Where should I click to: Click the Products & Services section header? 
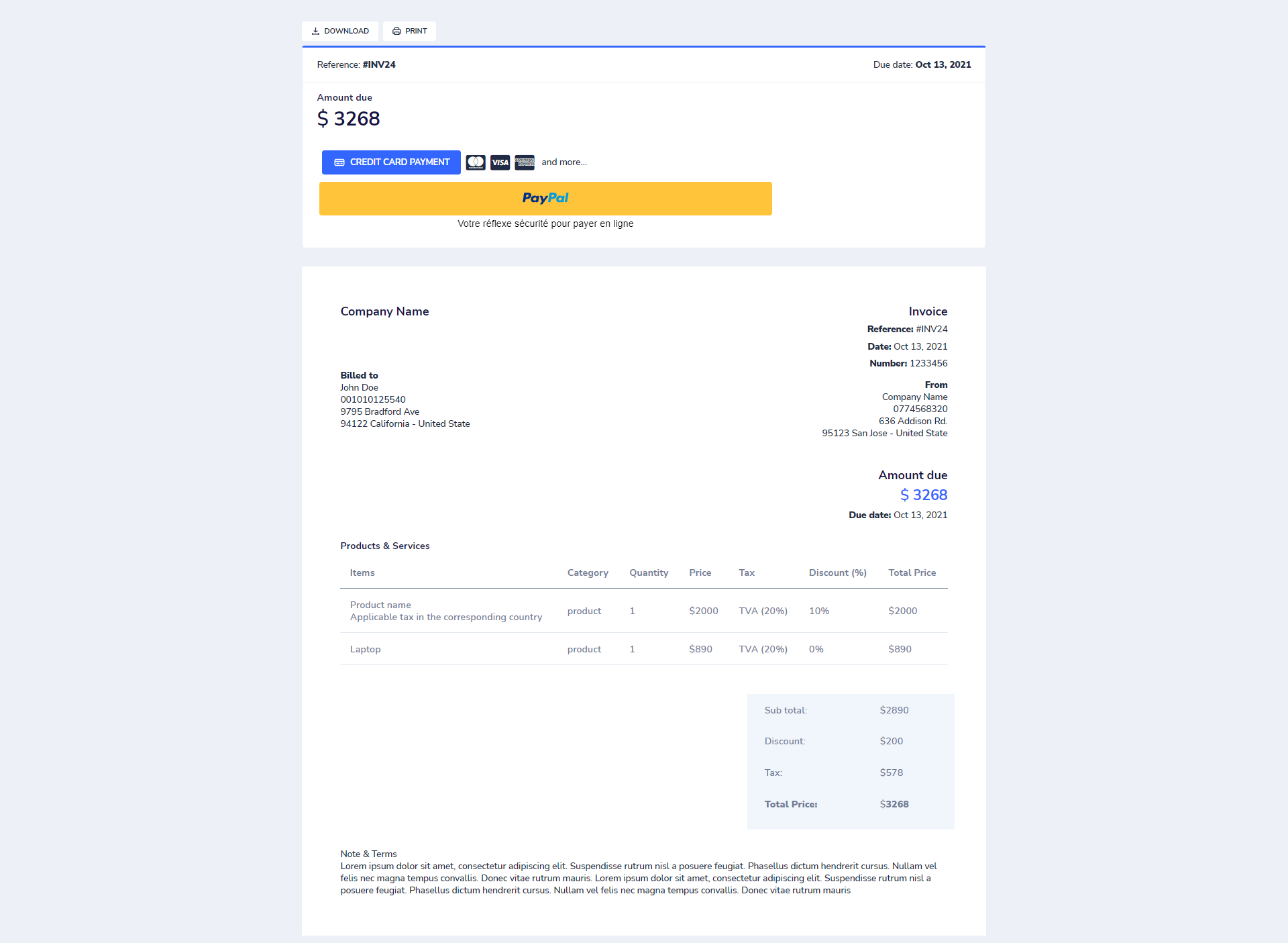[384, 546]
